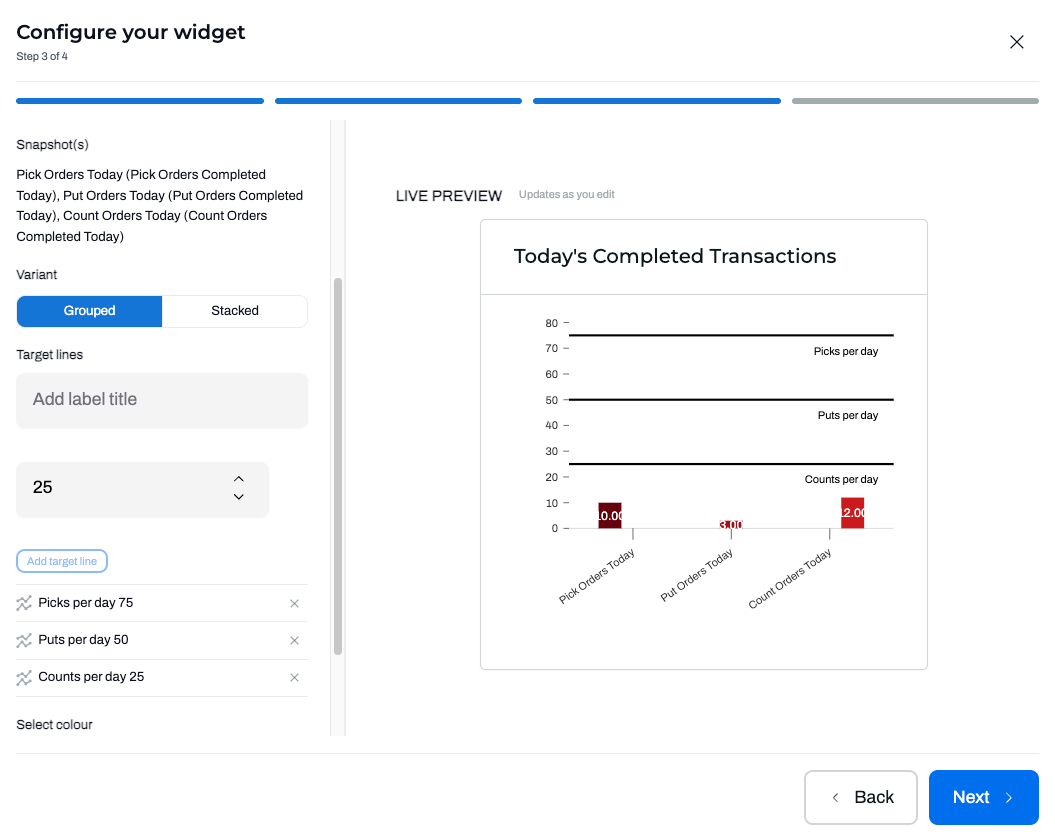The width and height of the screenshot is (1055, 840).
Task: Click the Picks per day target line label in chart
Action: tap(846, 351)
